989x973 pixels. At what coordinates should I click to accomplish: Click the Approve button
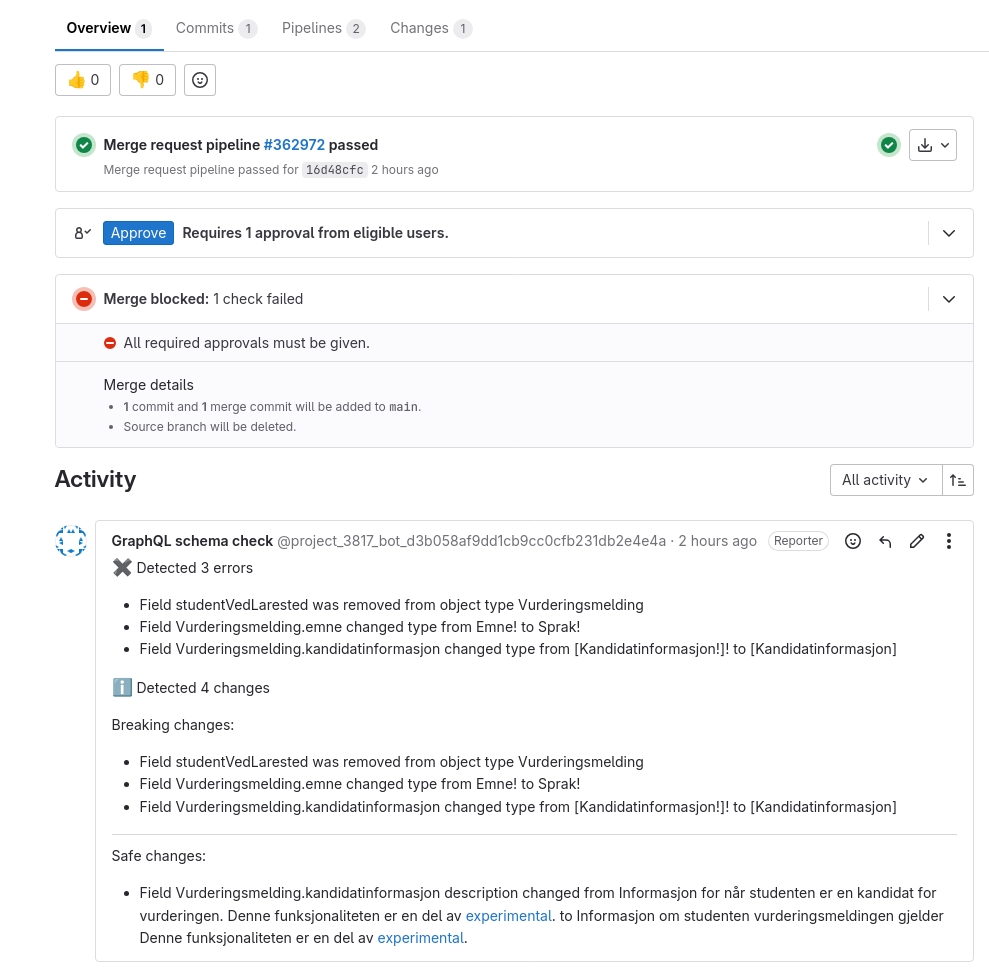[138, 233]
